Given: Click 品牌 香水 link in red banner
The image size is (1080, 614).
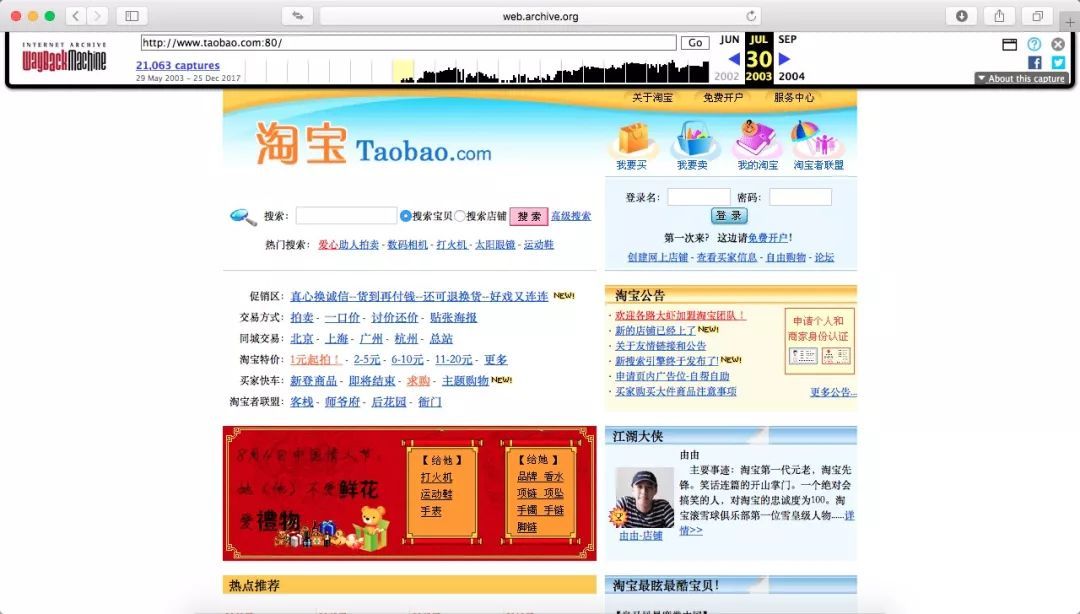Looking at the screenshot, I should coord(540,476).
